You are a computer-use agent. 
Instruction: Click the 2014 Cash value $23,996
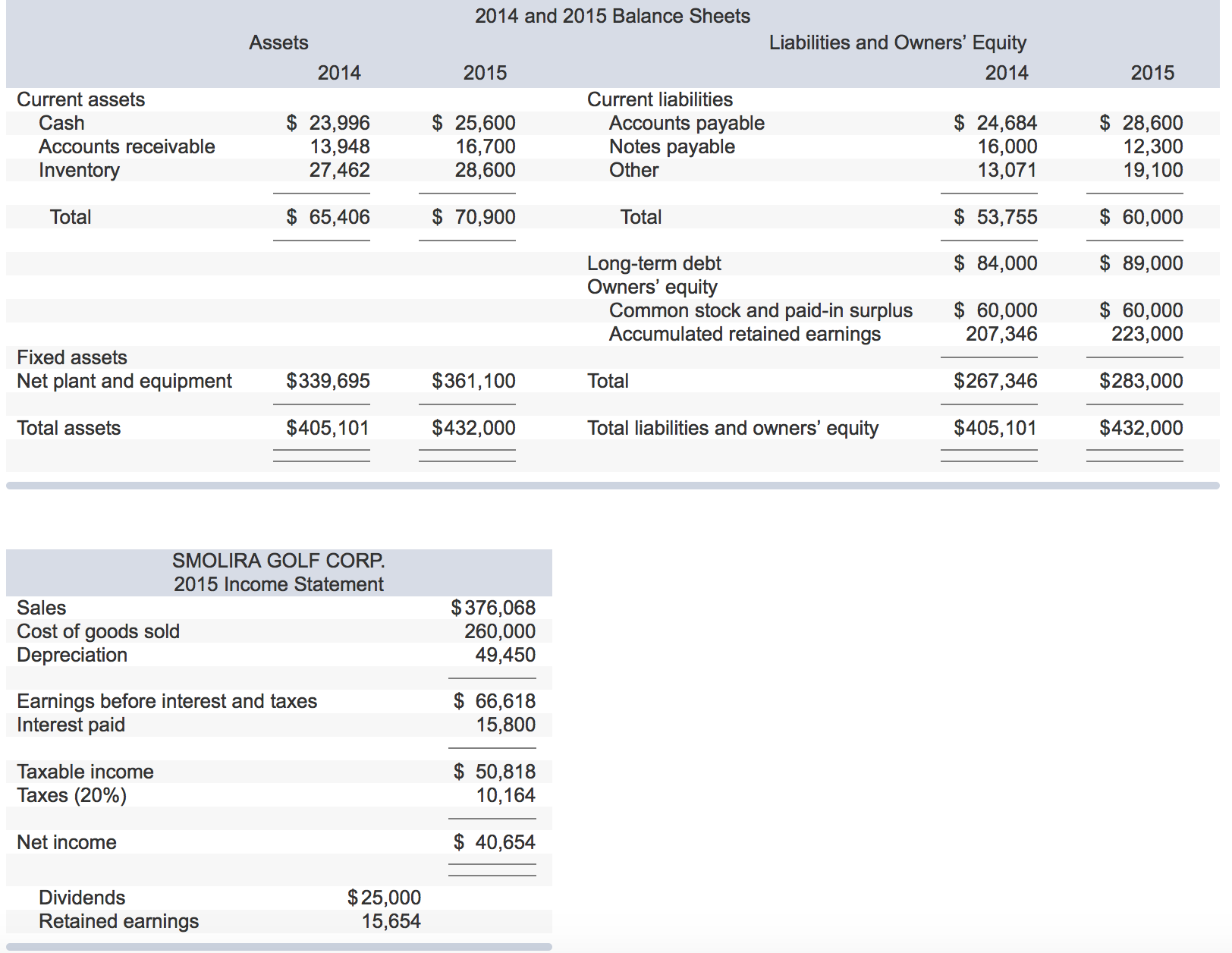coord(328,123)
